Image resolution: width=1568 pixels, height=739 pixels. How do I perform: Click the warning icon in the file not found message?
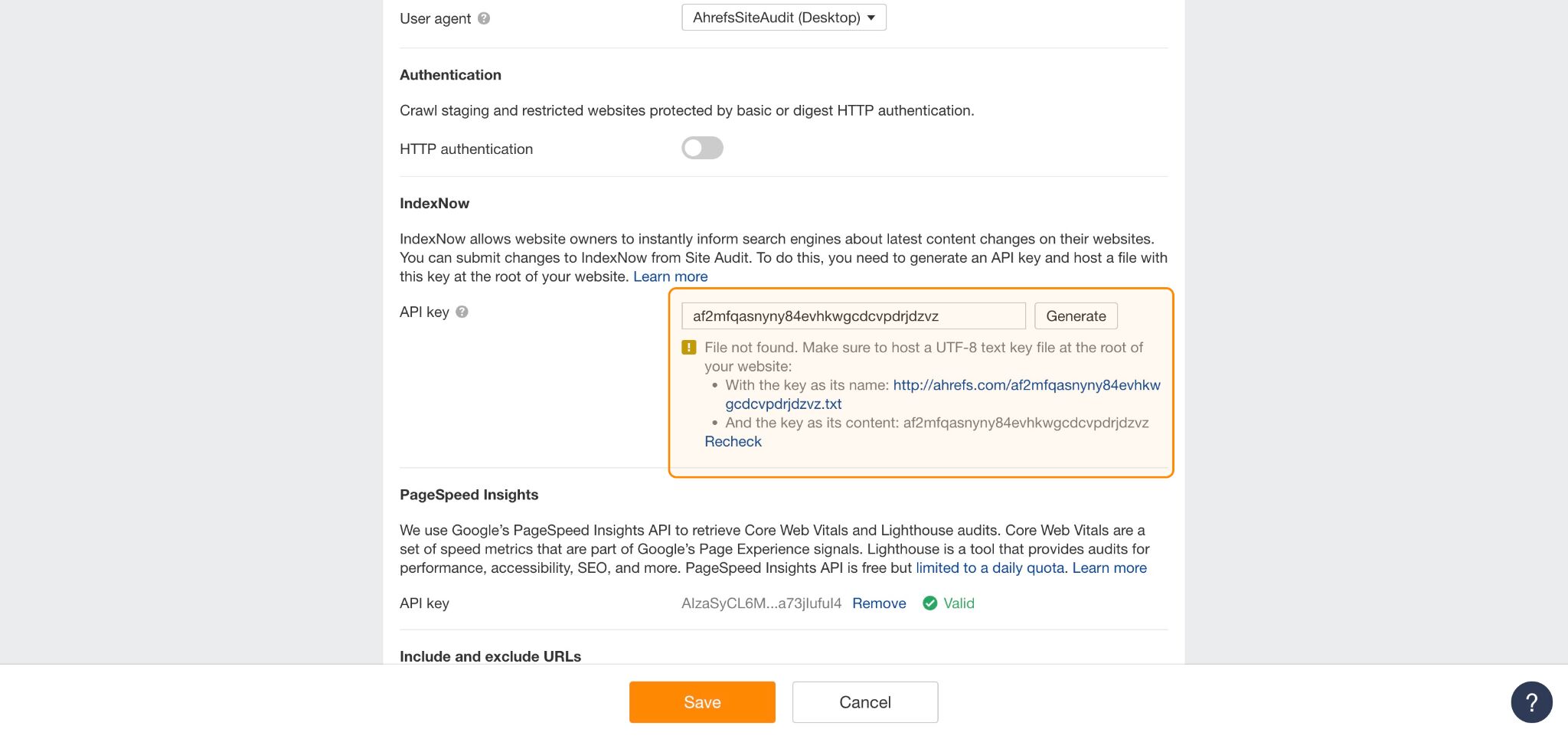[x=688, y=347]
